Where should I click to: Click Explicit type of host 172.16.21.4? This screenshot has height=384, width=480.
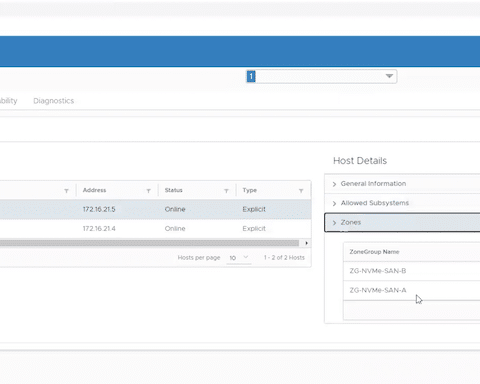254,229
